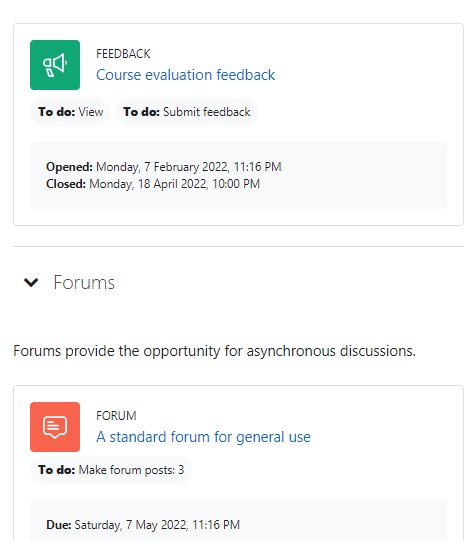Collapse the Forums section with the chevron

(31, 282)
